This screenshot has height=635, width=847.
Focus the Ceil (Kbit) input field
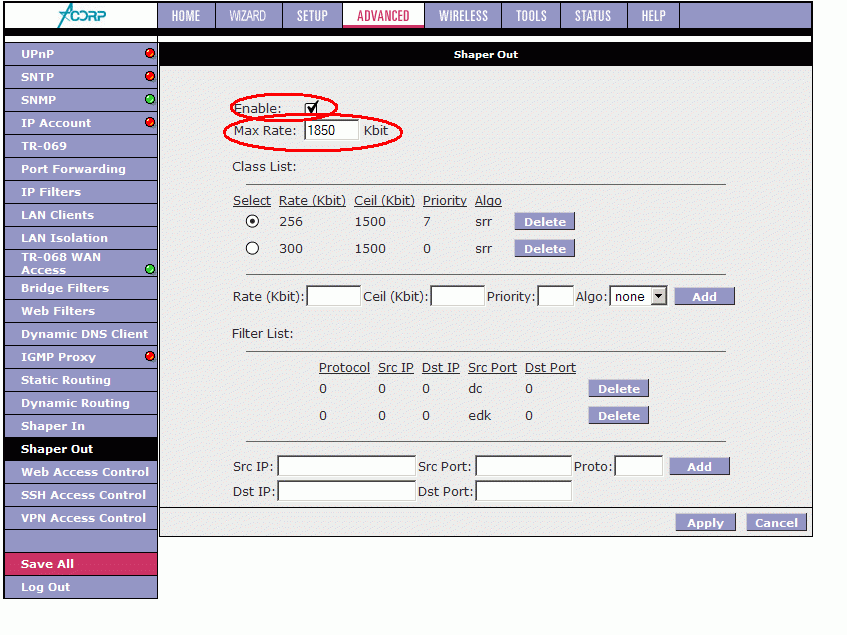coord(458,296)
